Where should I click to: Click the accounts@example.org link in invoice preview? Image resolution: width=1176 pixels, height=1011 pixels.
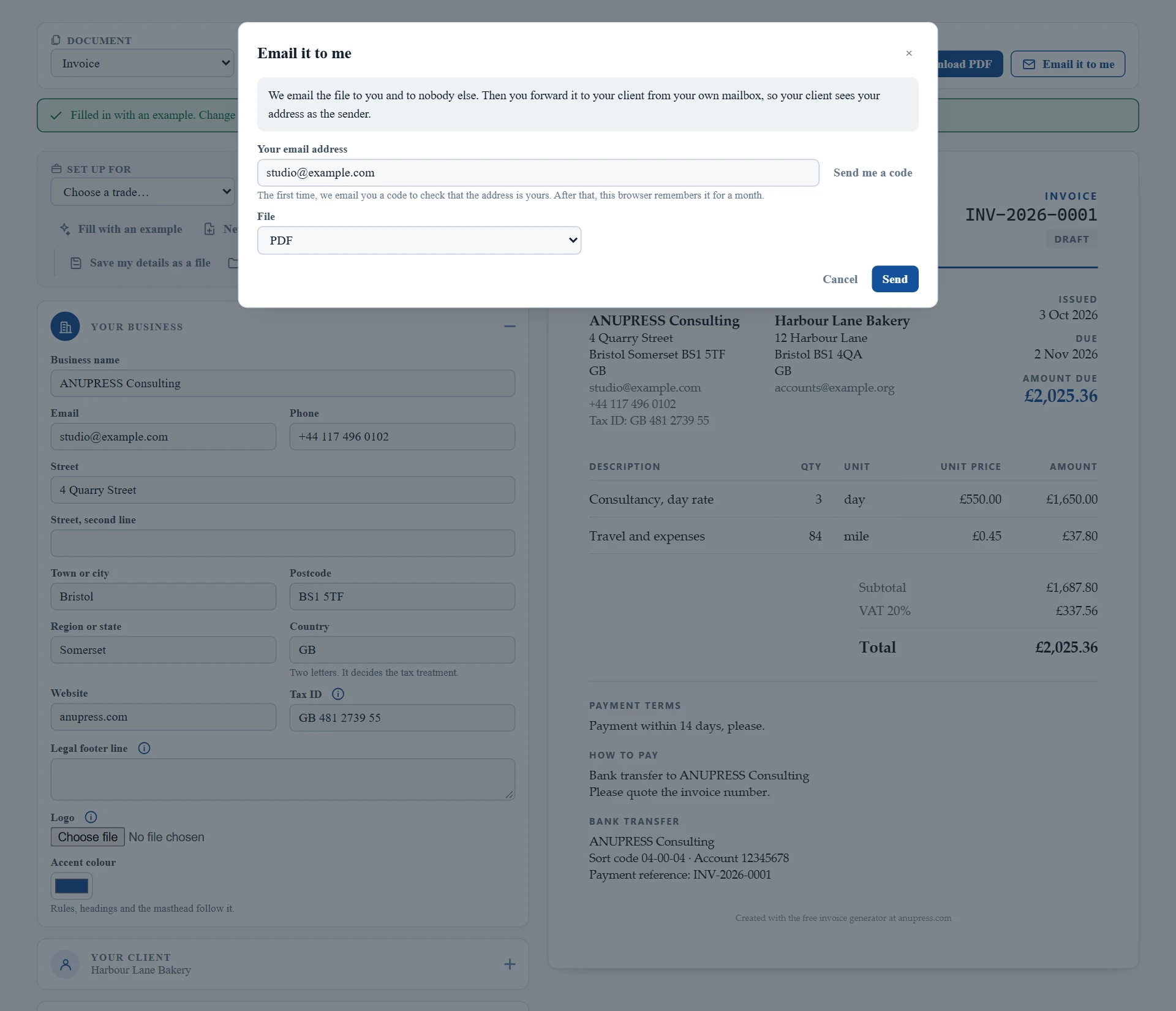[x=834, y=387]
